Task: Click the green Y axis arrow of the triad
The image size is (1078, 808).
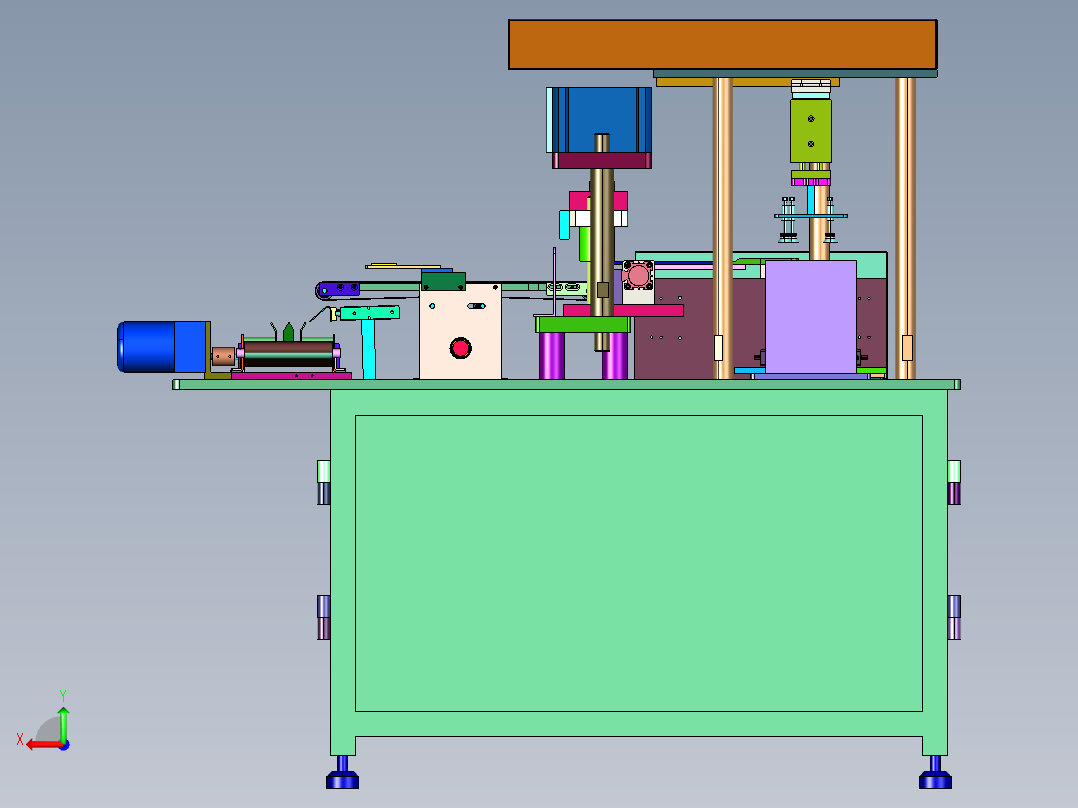Action: tap(63, 724)
